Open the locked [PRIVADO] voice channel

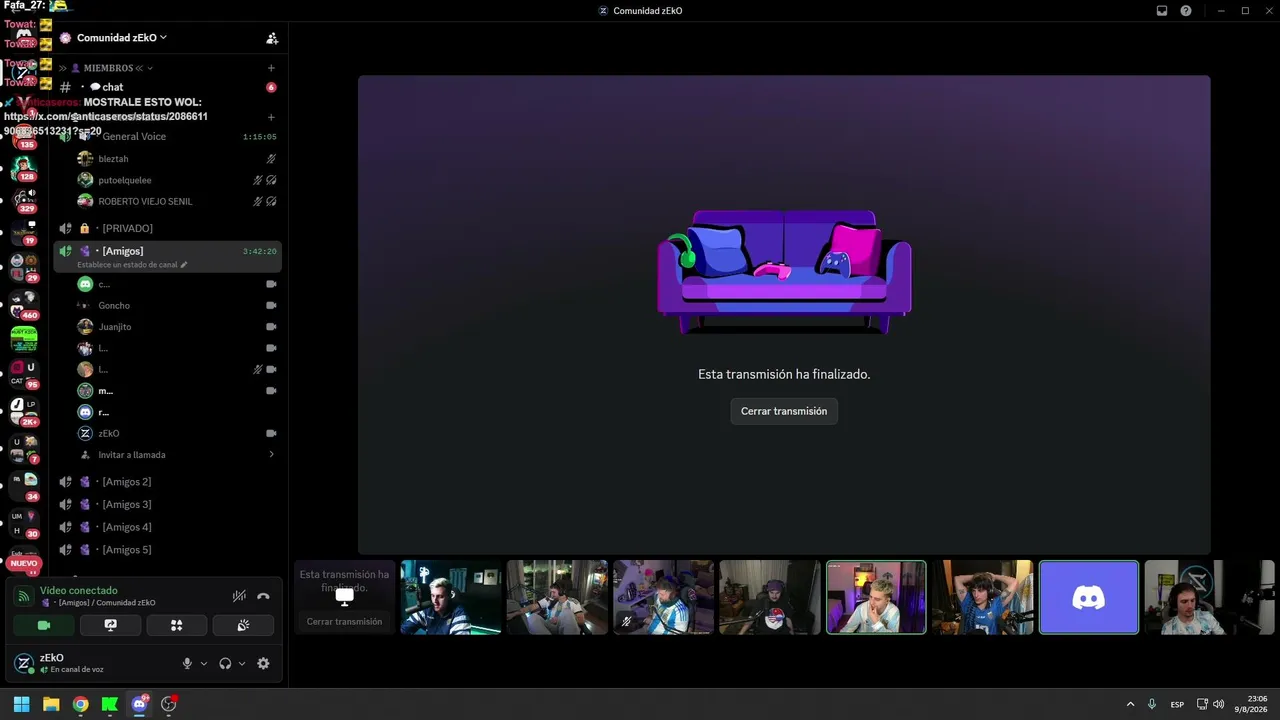click(x=167, y=228)
